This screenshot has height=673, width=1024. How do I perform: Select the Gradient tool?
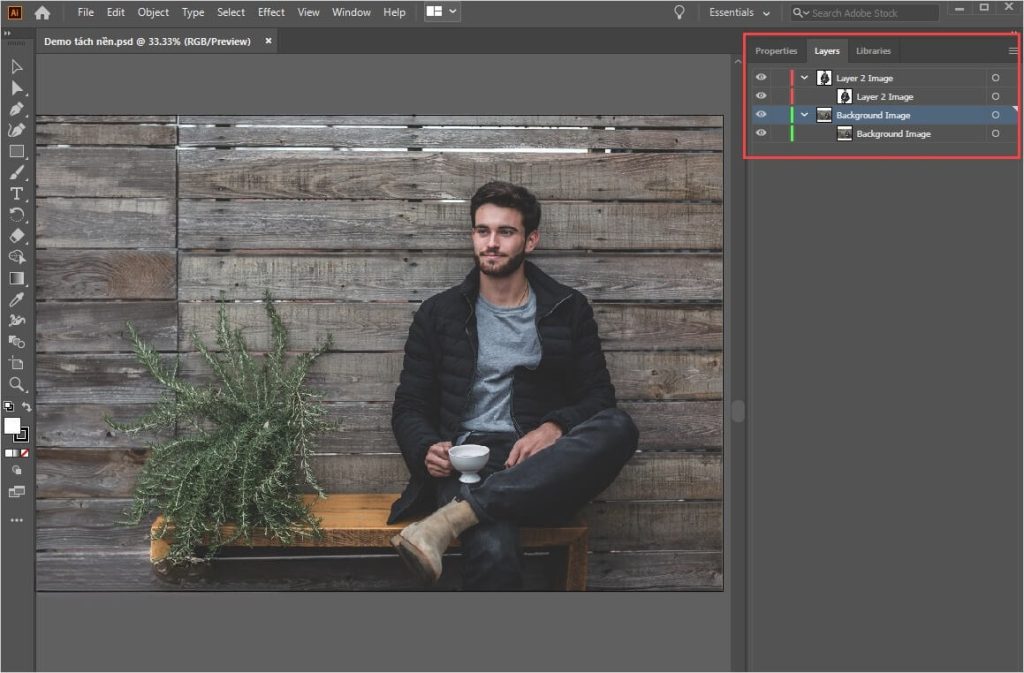pos(17,279)
